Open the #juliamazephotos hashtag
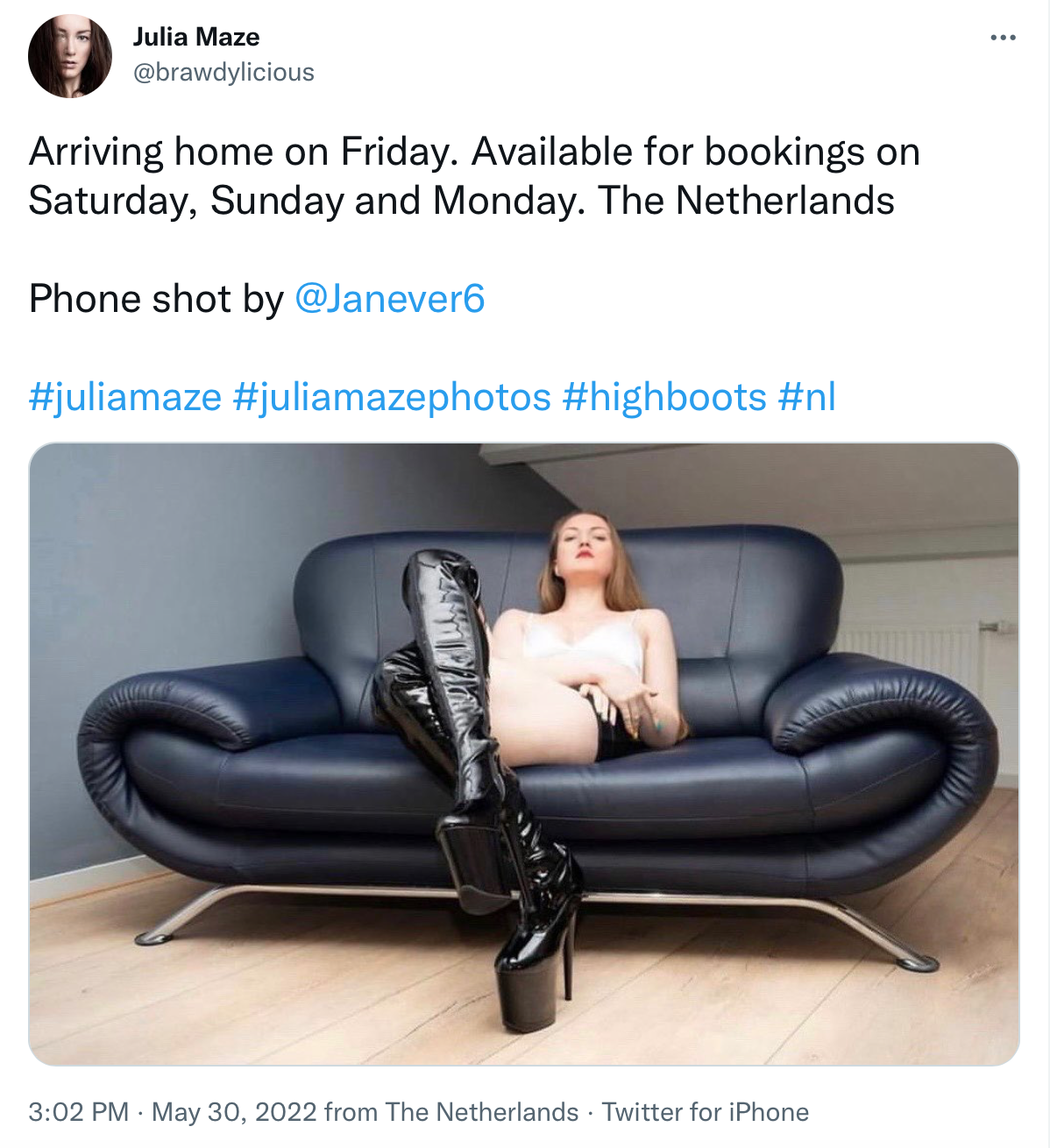Image resolution: width=1050 pixels, height=1148 pixels. point(392,397)
